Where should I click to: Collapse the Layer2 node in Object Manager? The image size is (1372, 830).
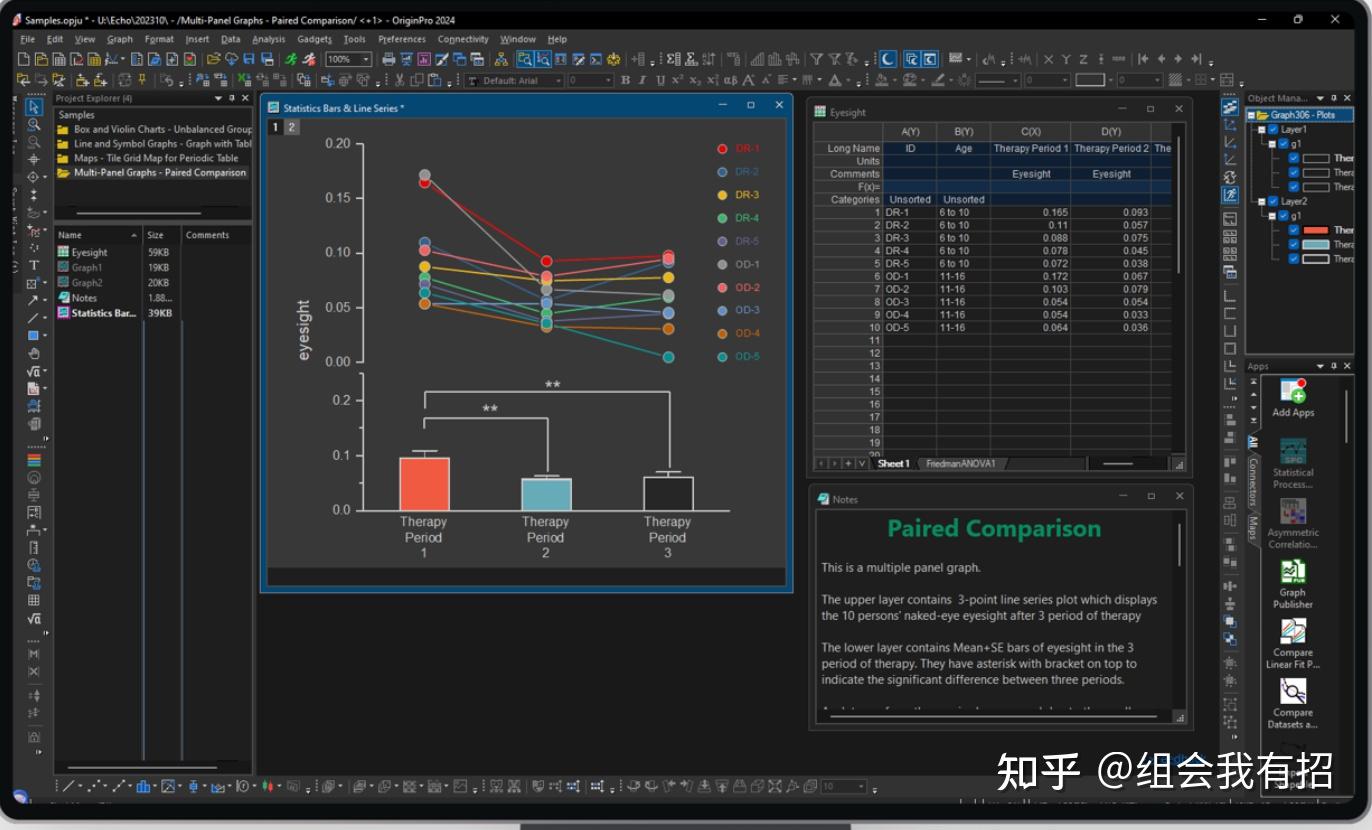coord(1262,201)
